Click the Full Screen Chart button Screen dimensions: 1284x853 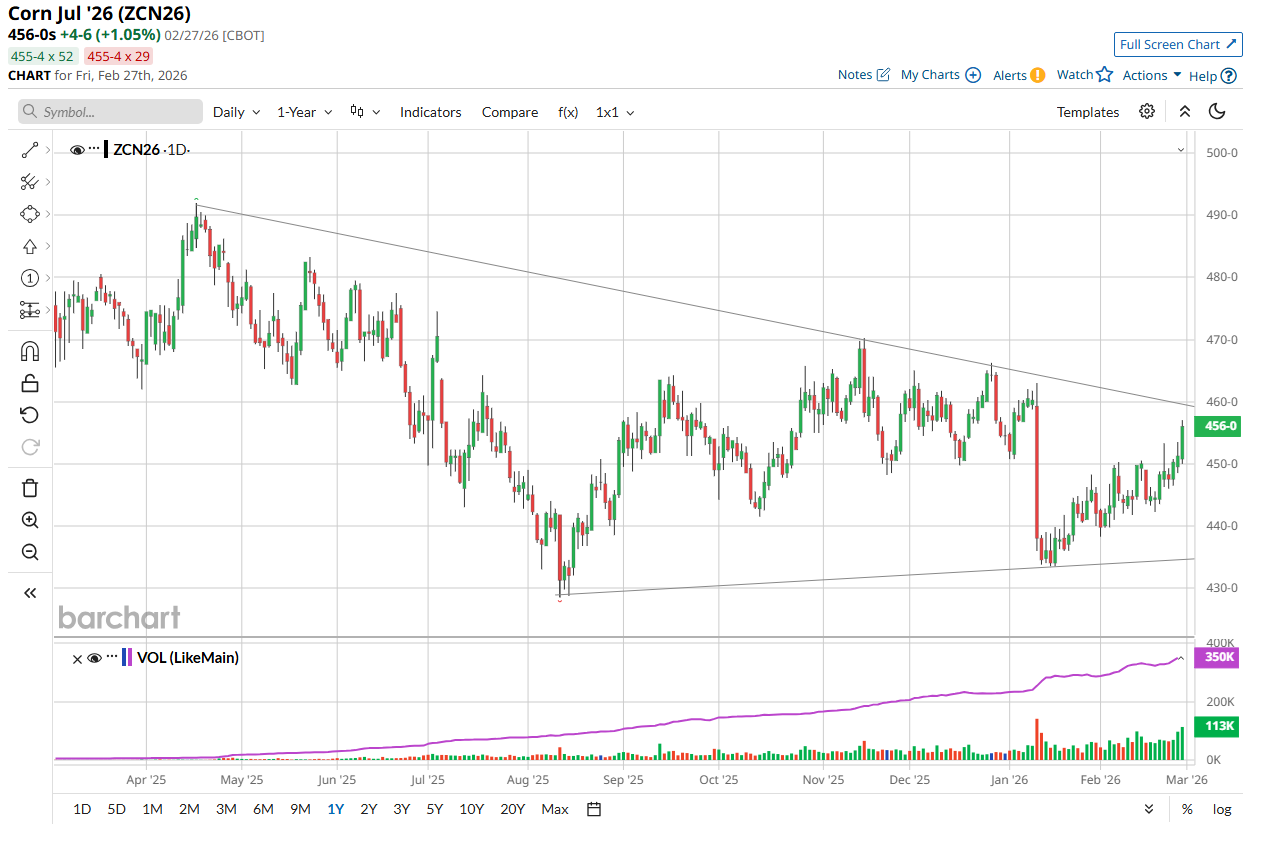click(x=1178, y=44)
